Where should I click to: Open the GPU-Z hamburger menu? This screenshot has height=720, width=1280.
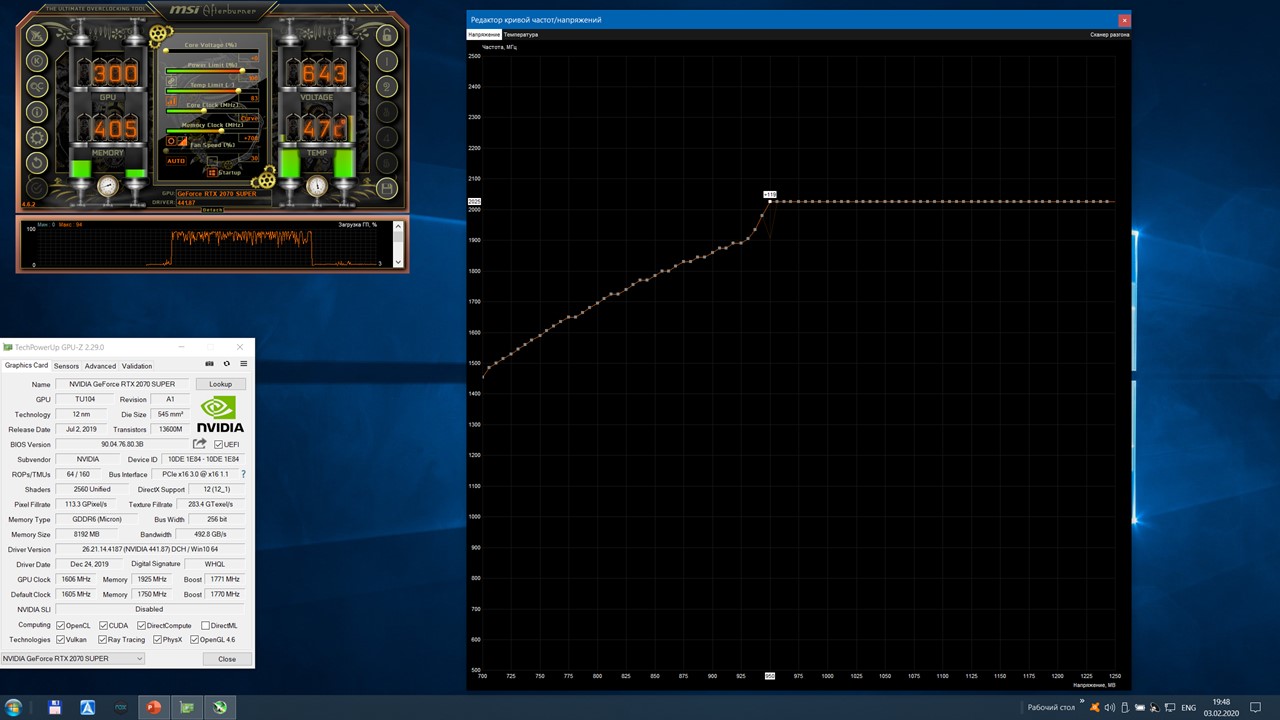pyautogui.click(x=243, y=364)
